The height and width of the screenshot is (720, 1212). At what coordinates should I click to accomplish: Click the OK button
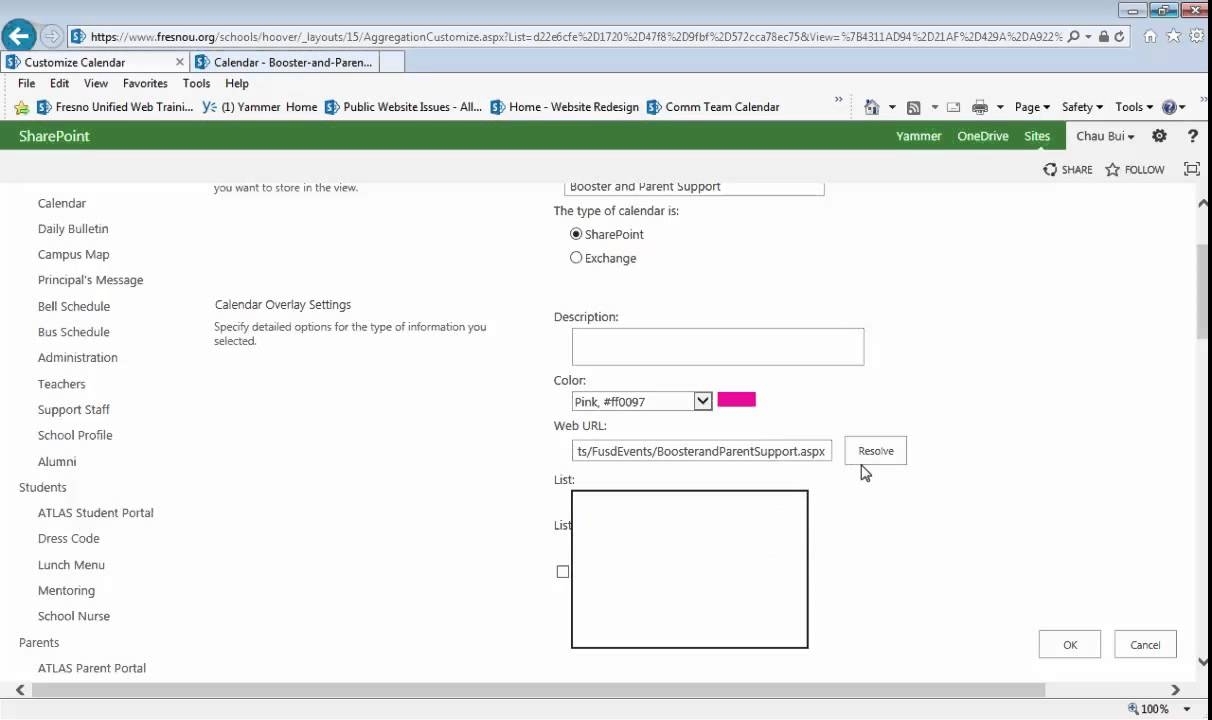point(1070,645)
